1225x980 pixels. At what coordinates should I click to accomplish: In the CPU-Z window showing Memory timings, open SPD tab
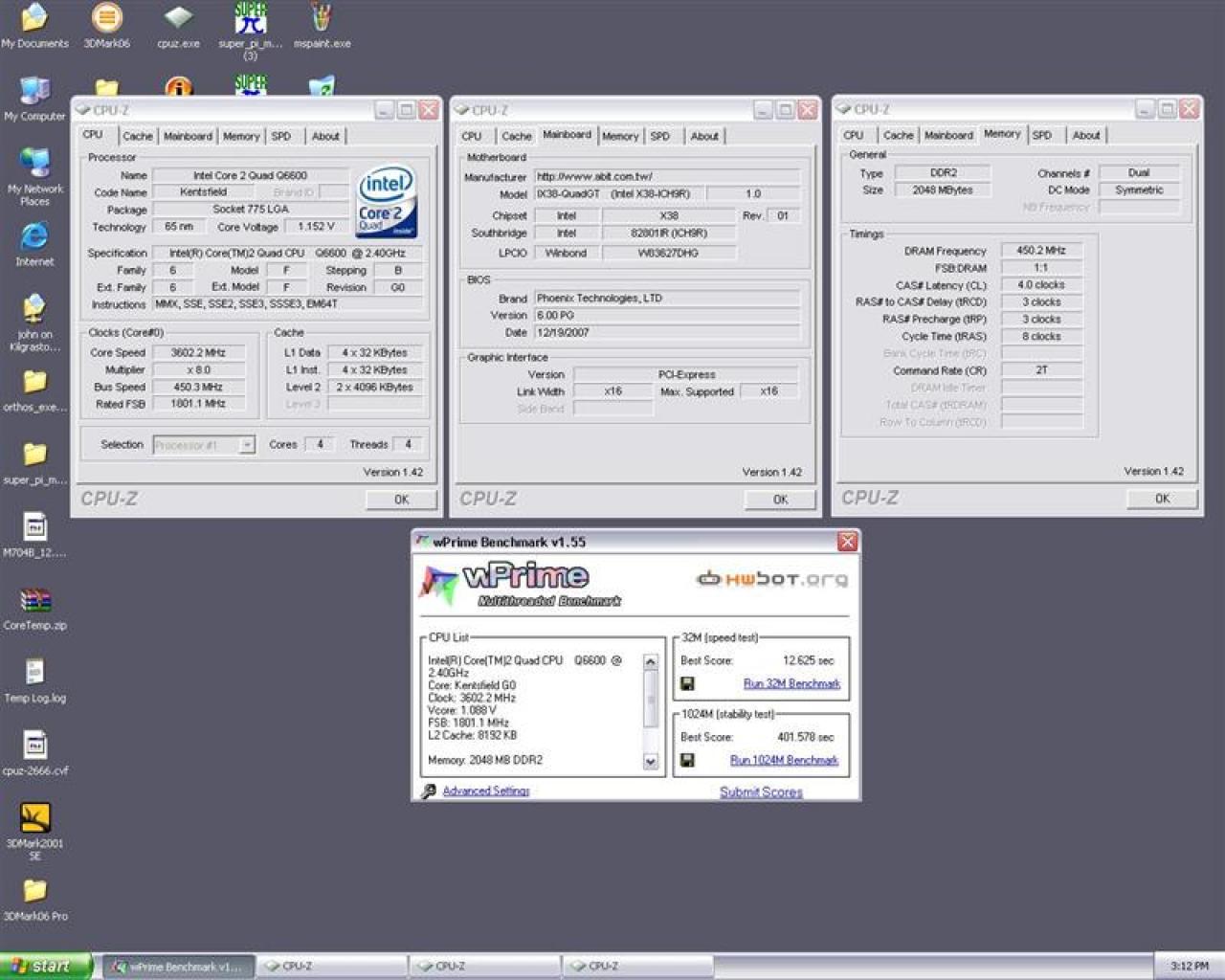point(1041,135)
